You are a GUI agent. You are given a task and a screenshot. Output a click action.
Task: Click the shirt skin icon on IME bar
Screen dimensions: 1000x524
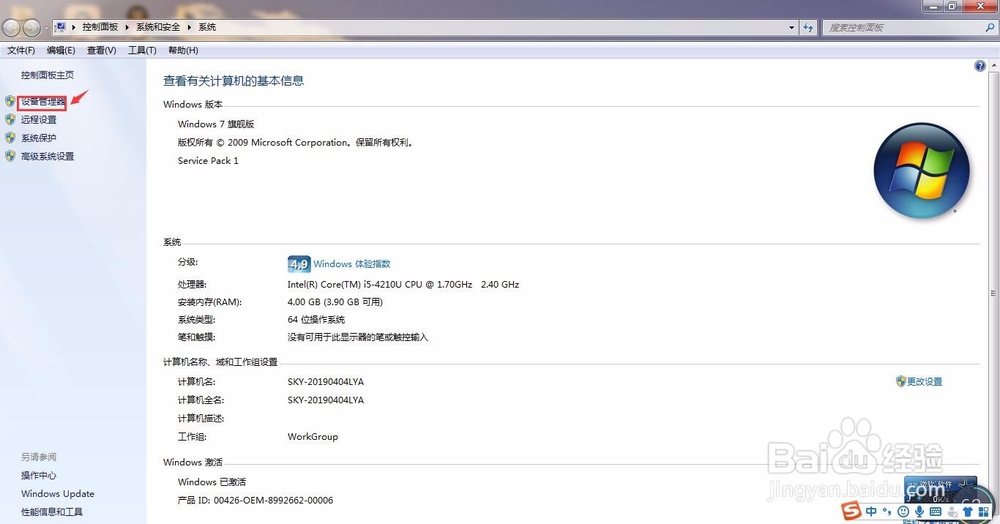click(x=968, y=511)
